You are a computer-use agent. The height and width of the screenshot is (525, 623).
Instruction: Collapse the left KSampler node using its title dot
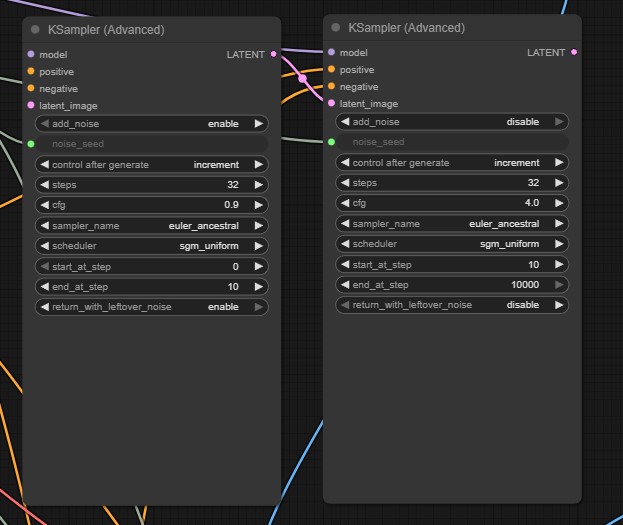35,29
